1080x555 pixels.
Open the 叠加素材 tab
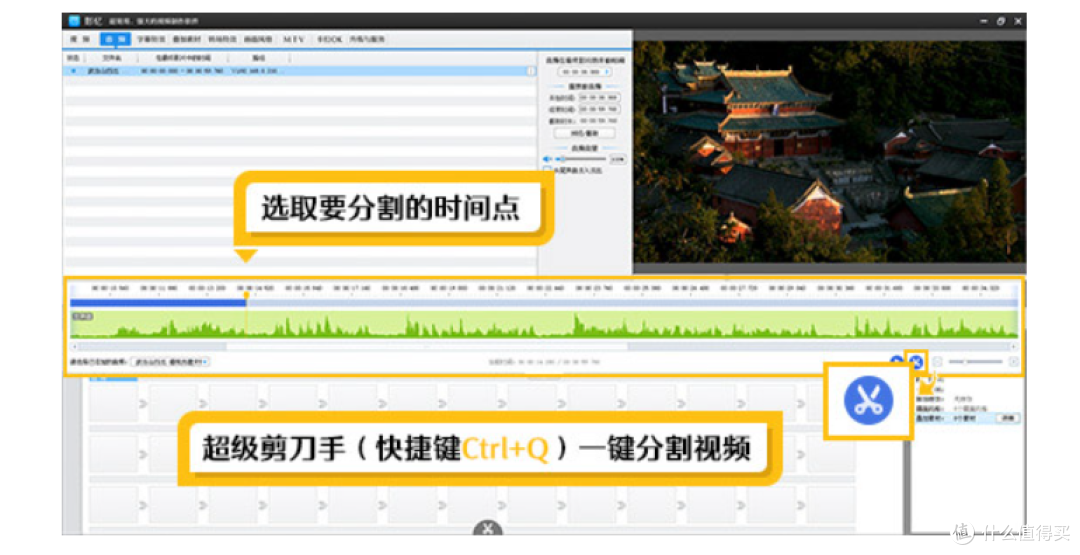pos(186,39)
